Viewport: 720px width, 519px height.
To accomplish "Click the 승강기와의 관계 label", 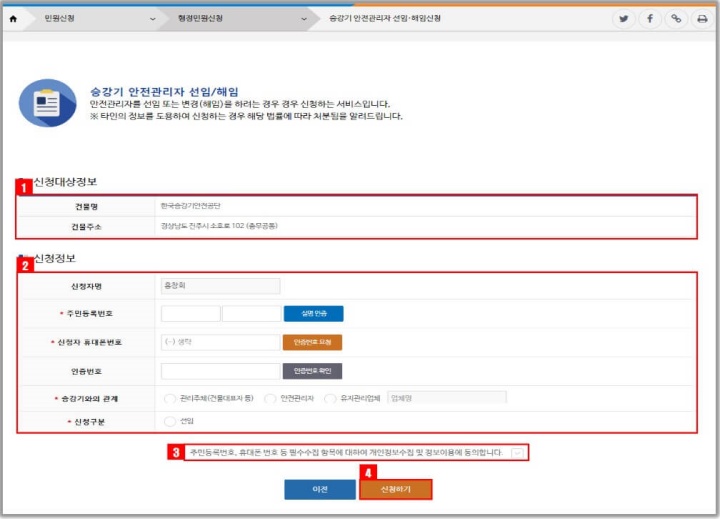I will point(89,399).
